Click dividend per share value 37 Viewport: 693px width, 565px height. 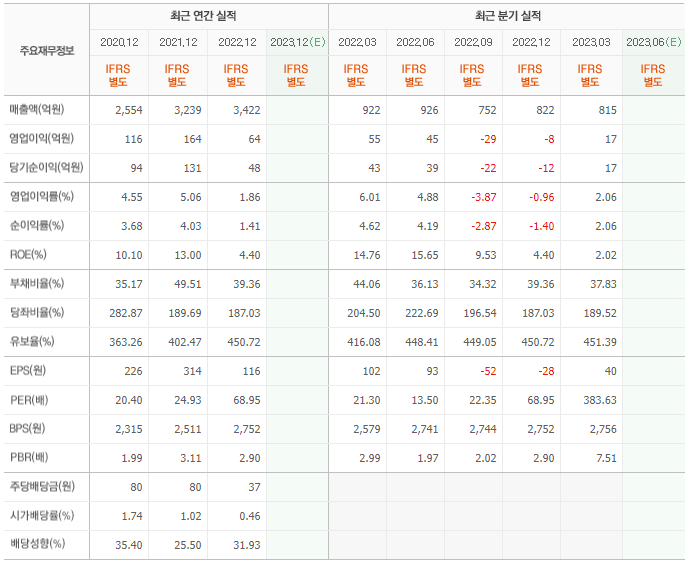pos(254,487)
